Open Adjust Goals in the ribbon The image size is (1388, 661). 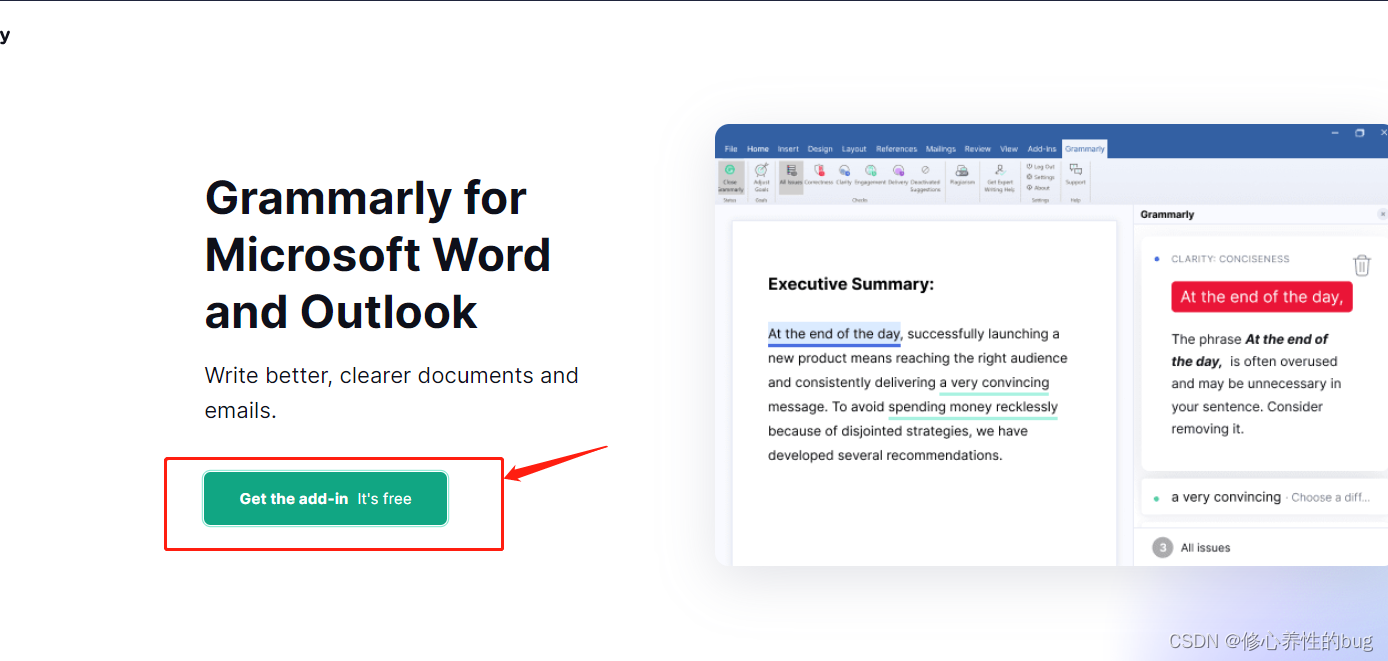pyautogui.click(x=761, y=178)
